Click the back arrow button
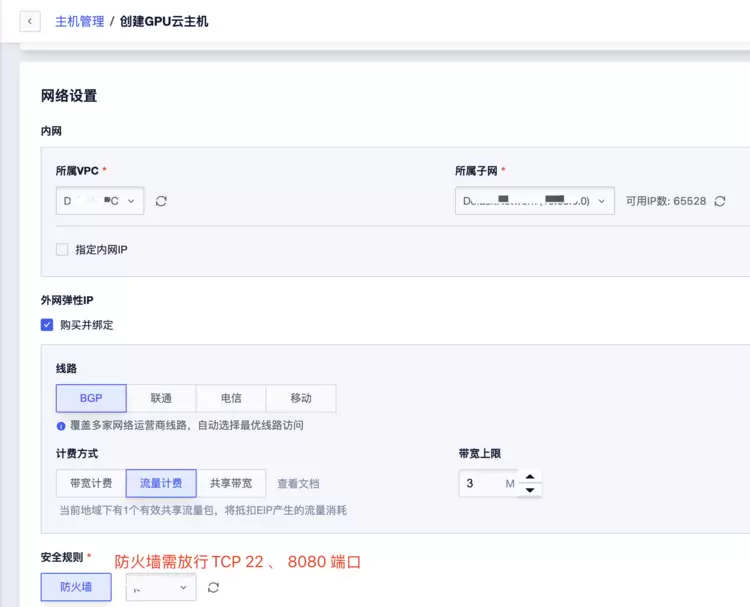The height and width of the screenshot is (607, 750). click(x=30, y=21)
